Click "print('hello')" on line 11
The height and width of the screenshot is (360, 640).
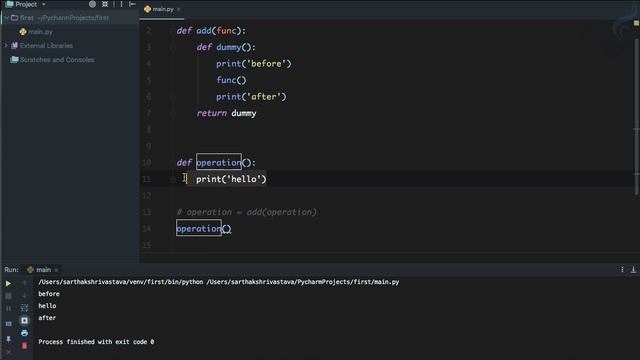[231, 179]
